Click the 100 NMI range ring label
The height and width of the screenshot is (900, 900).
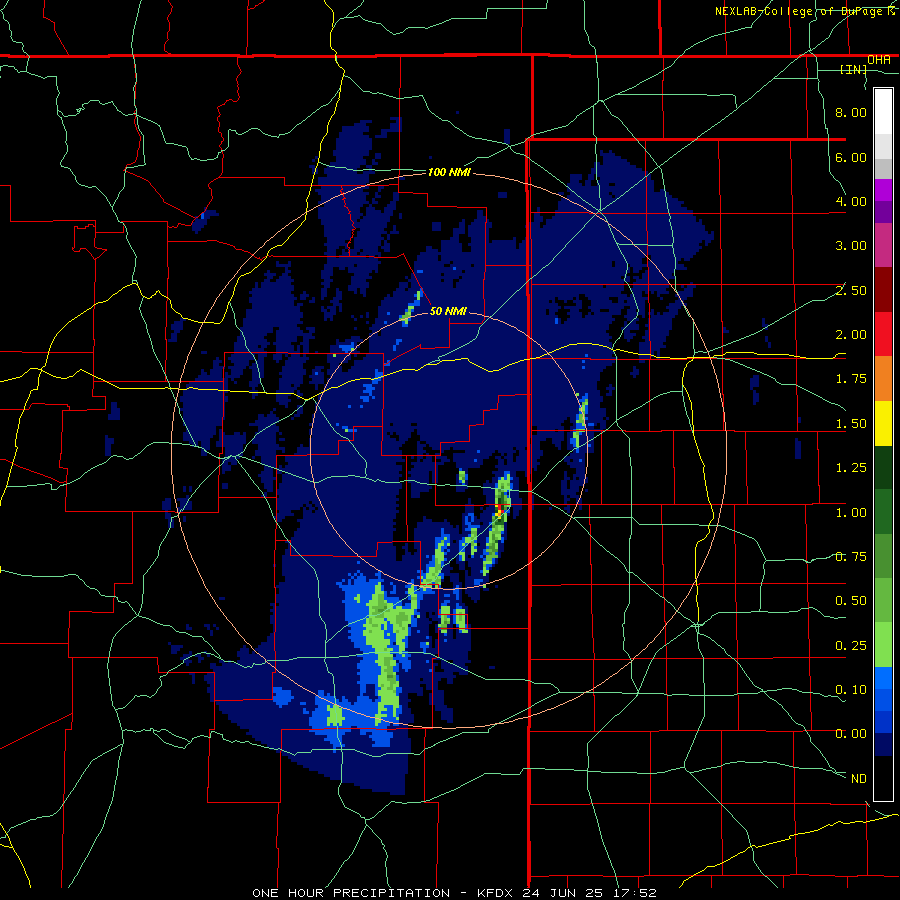point(449,172)
